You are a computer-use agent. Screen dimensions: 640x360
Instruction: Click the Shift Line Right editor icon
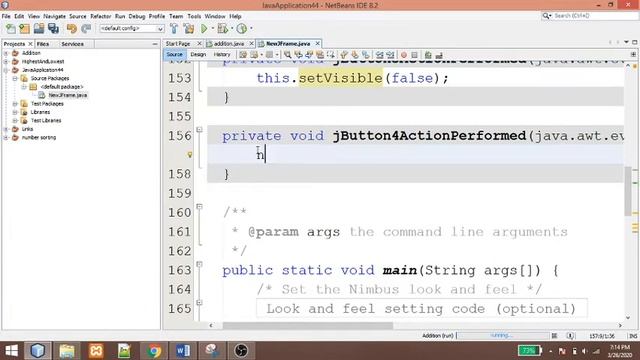[390, 55]
